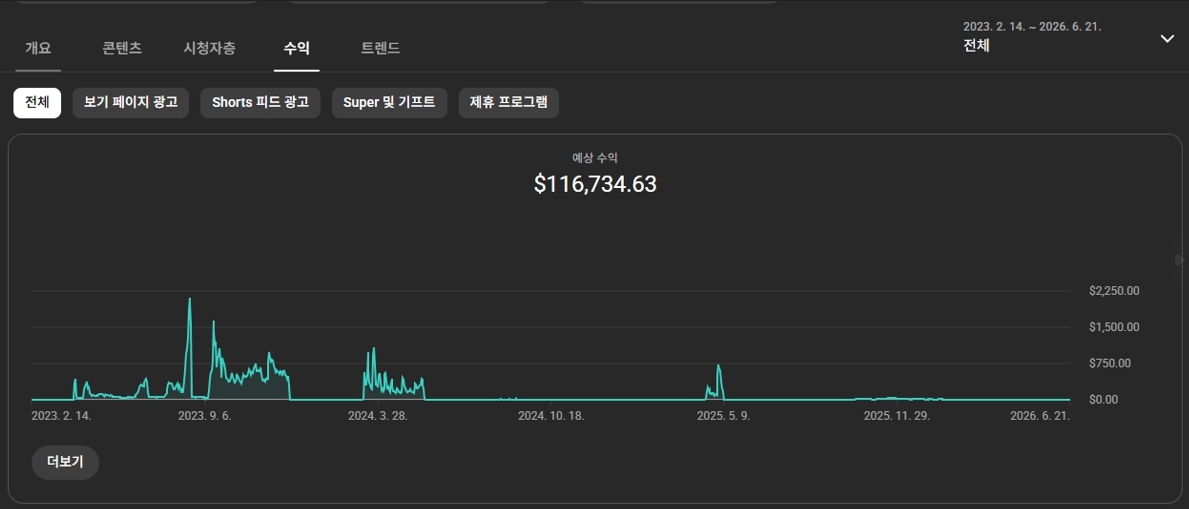Click the 더보기 button
The height and width of the screenshot is (509, 1189).
[65, 462]
